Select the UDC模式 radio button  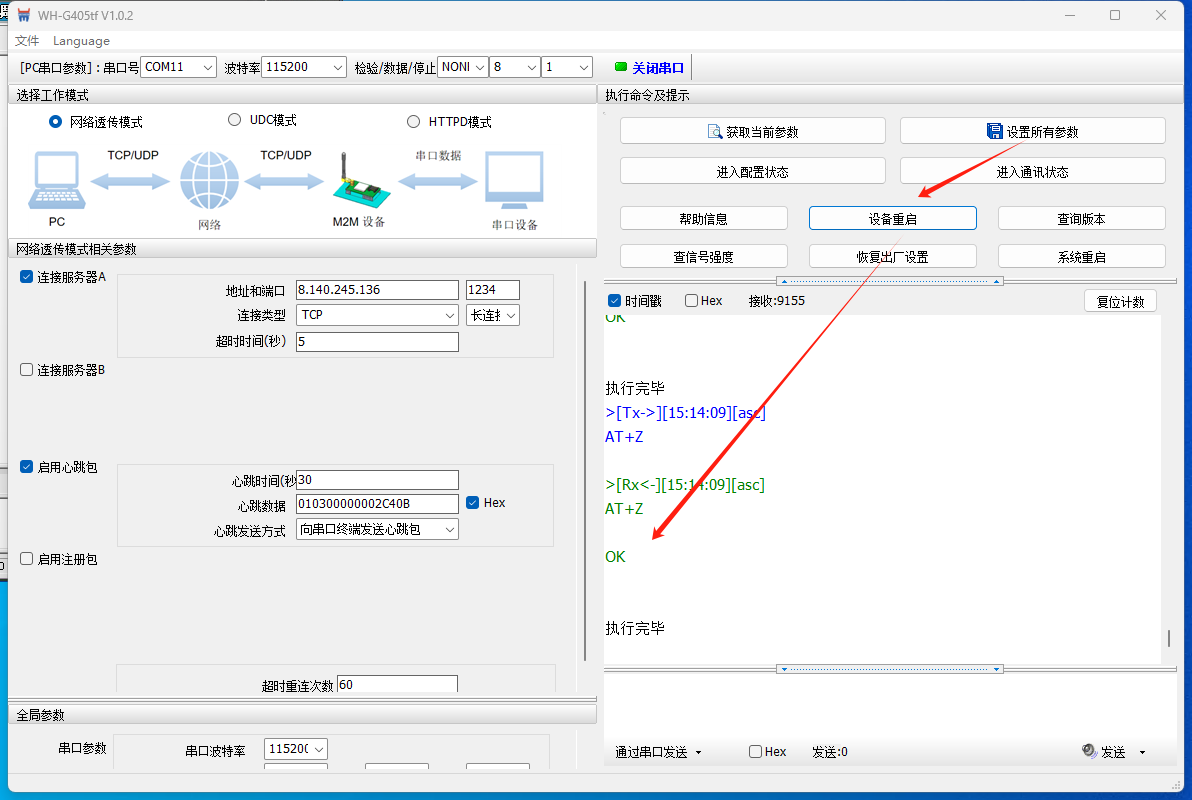pos(235,120)
